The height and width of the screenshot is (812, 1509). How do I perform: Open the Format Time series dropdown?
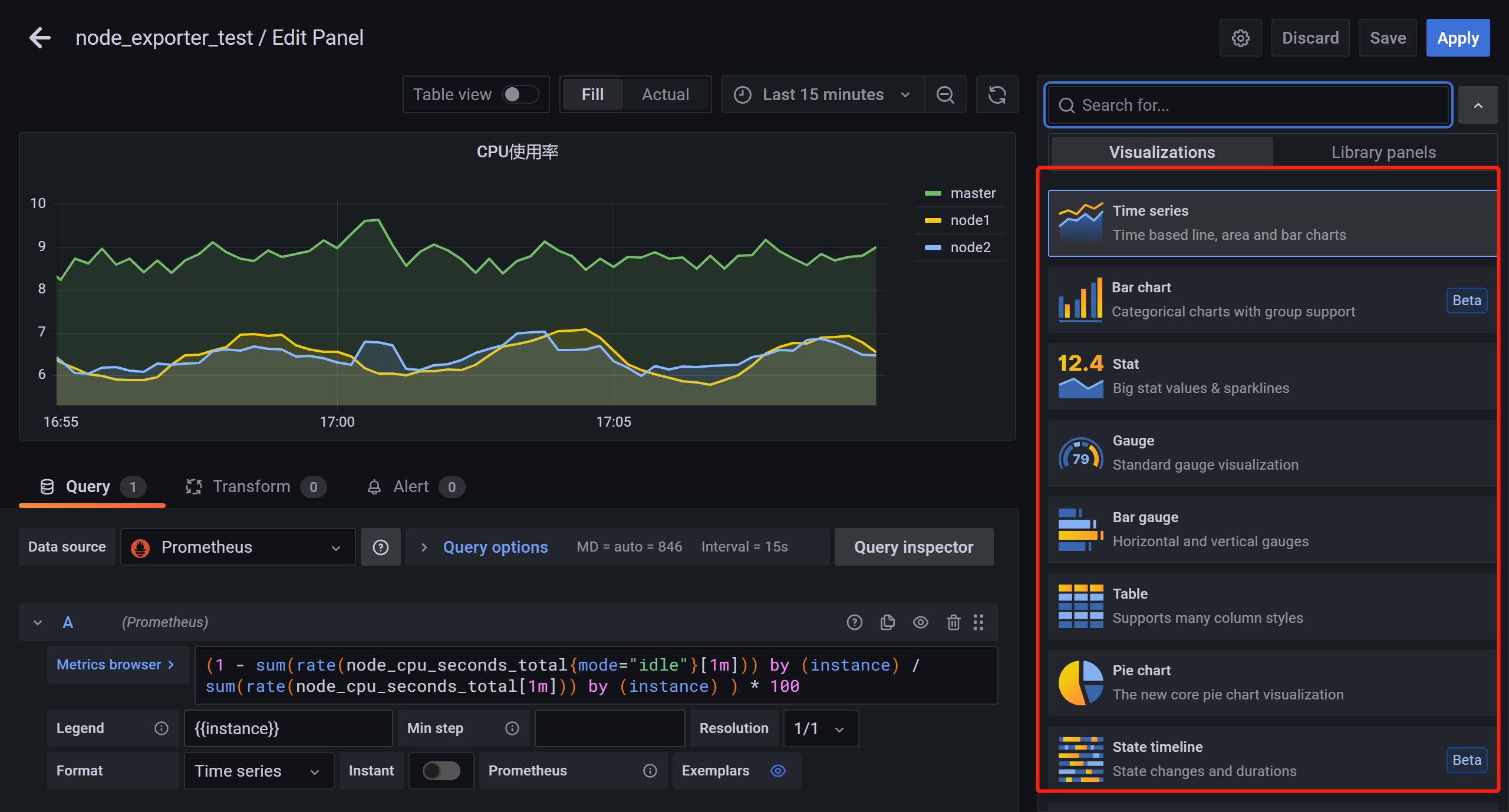click(x=259, y=770)
